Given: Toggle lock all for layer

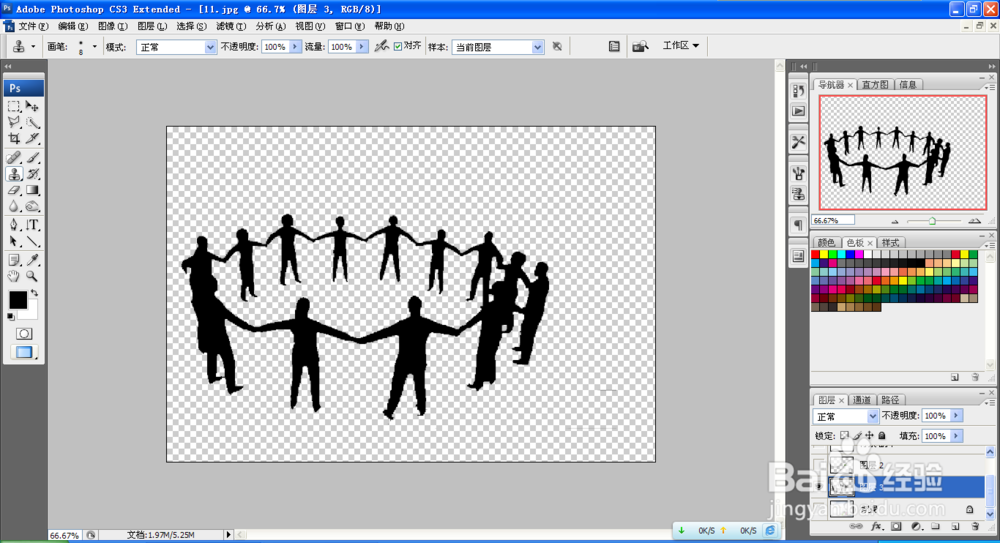Looking at the screenshot, I should (x=882, y=436).
